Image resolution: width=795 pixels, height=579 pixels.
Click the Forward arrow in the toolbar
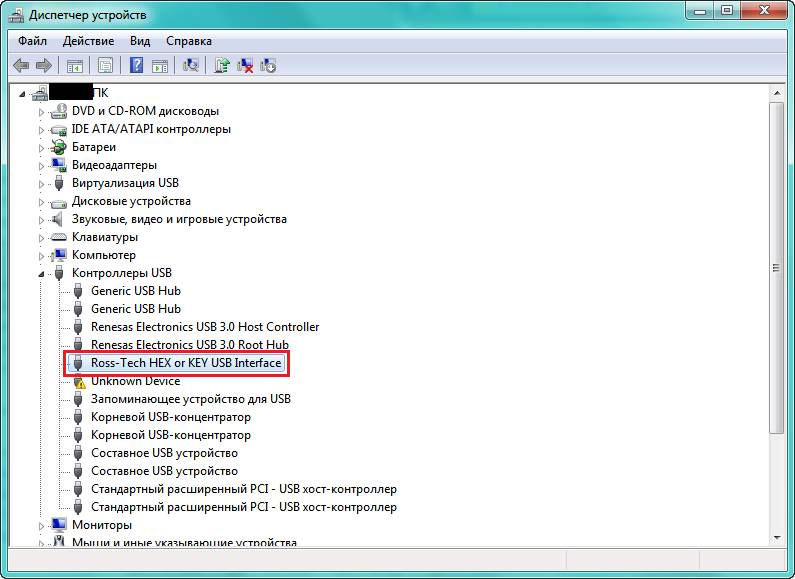coord(43,66)
